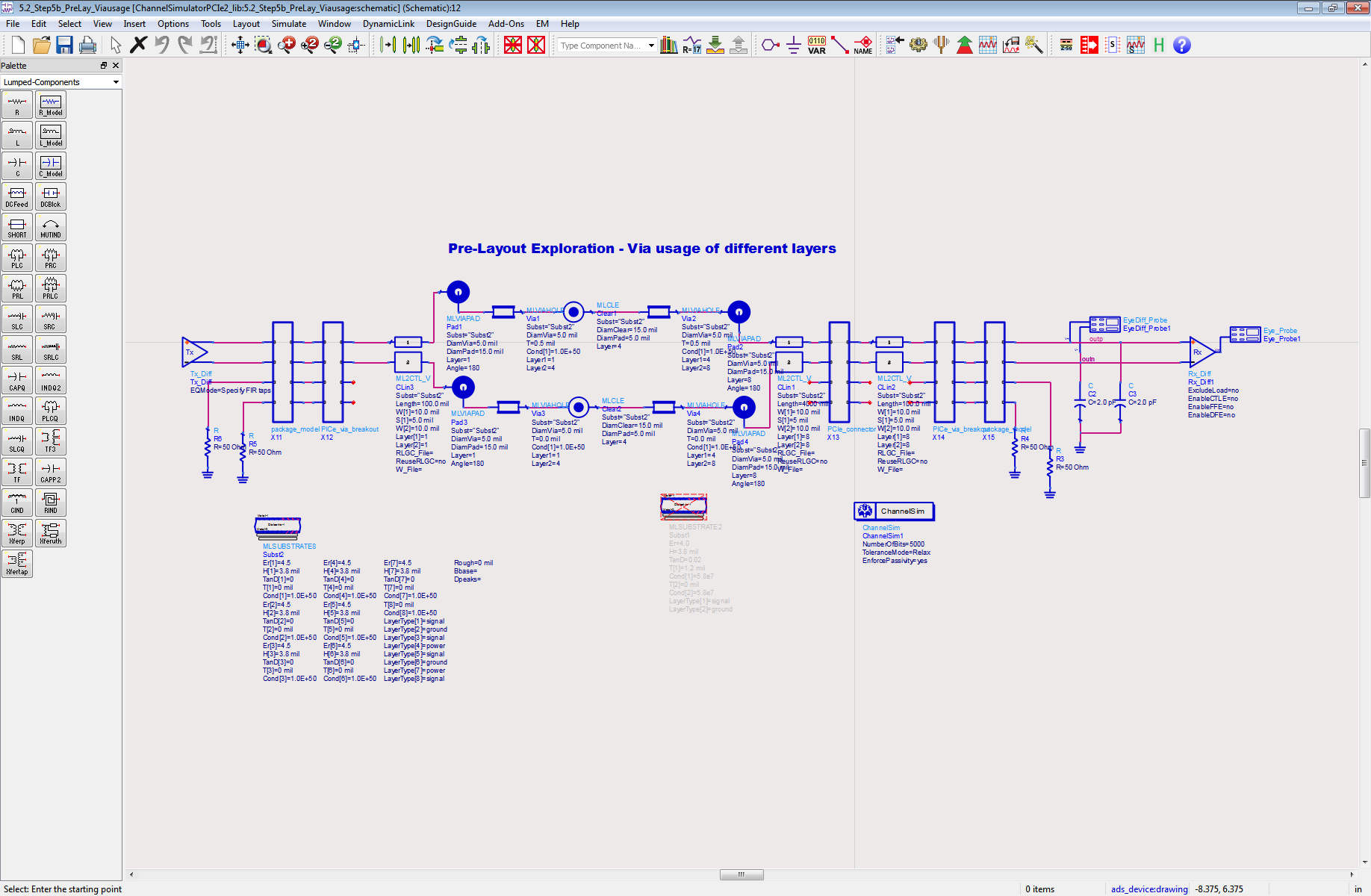Activate the wire Name tool
Viewport: 1371px width, 896px height.
point(863,46)
